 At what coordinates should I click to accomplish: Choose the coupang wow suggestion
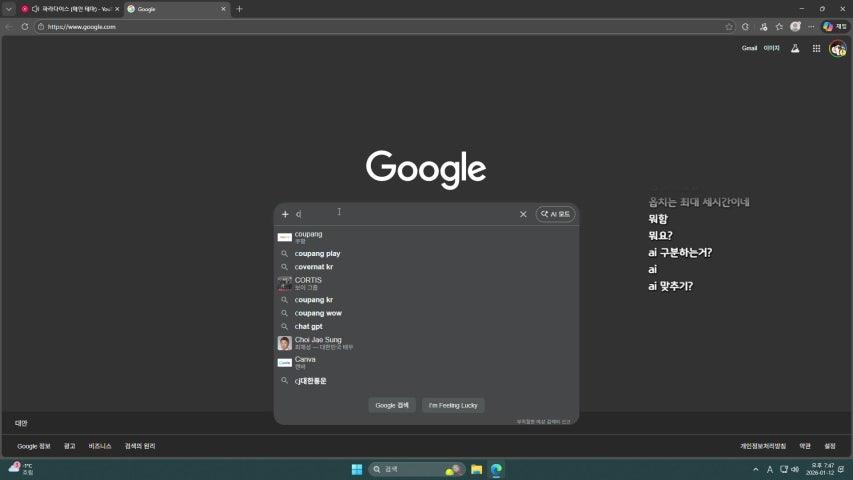[426, 313]
